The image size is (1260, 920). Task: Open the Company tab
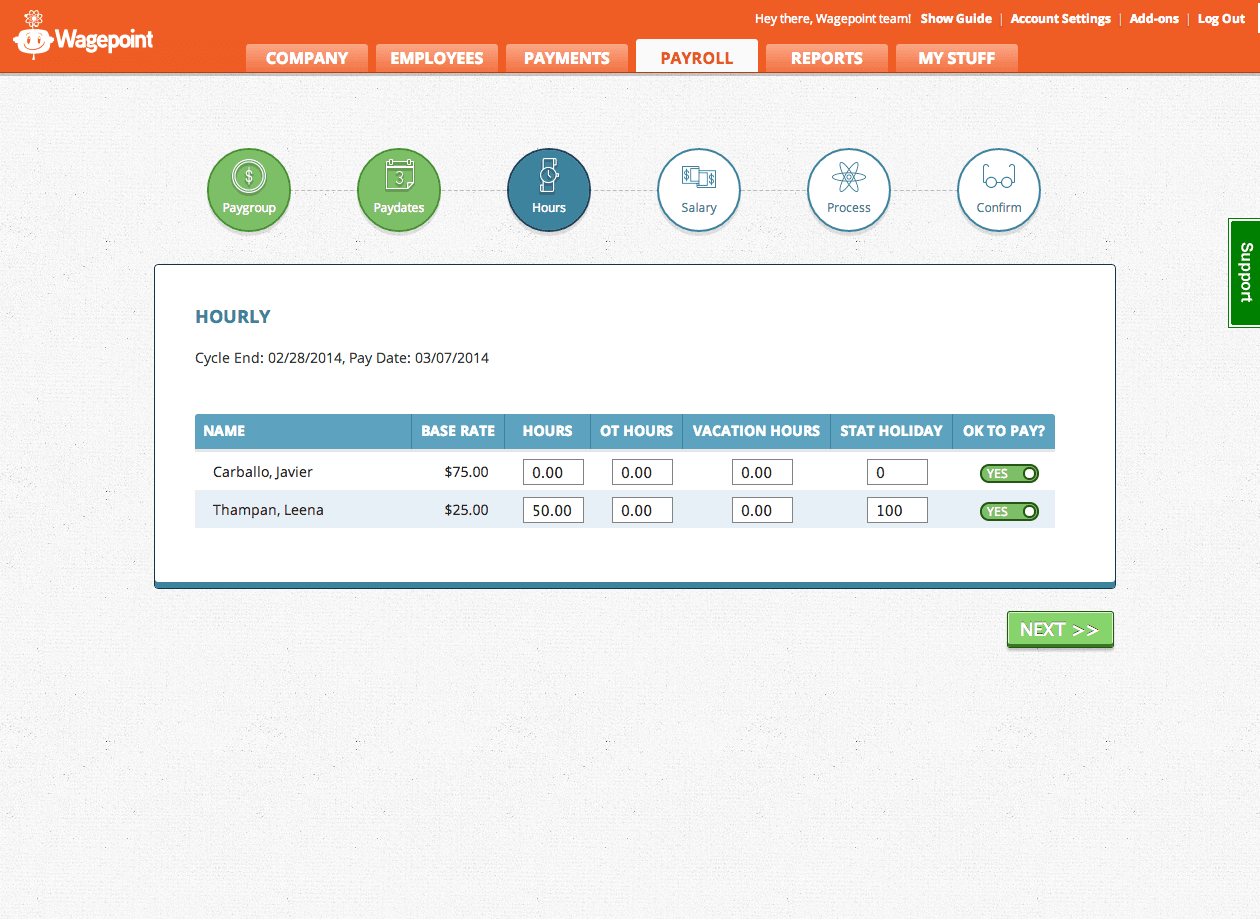click(307, 58)
